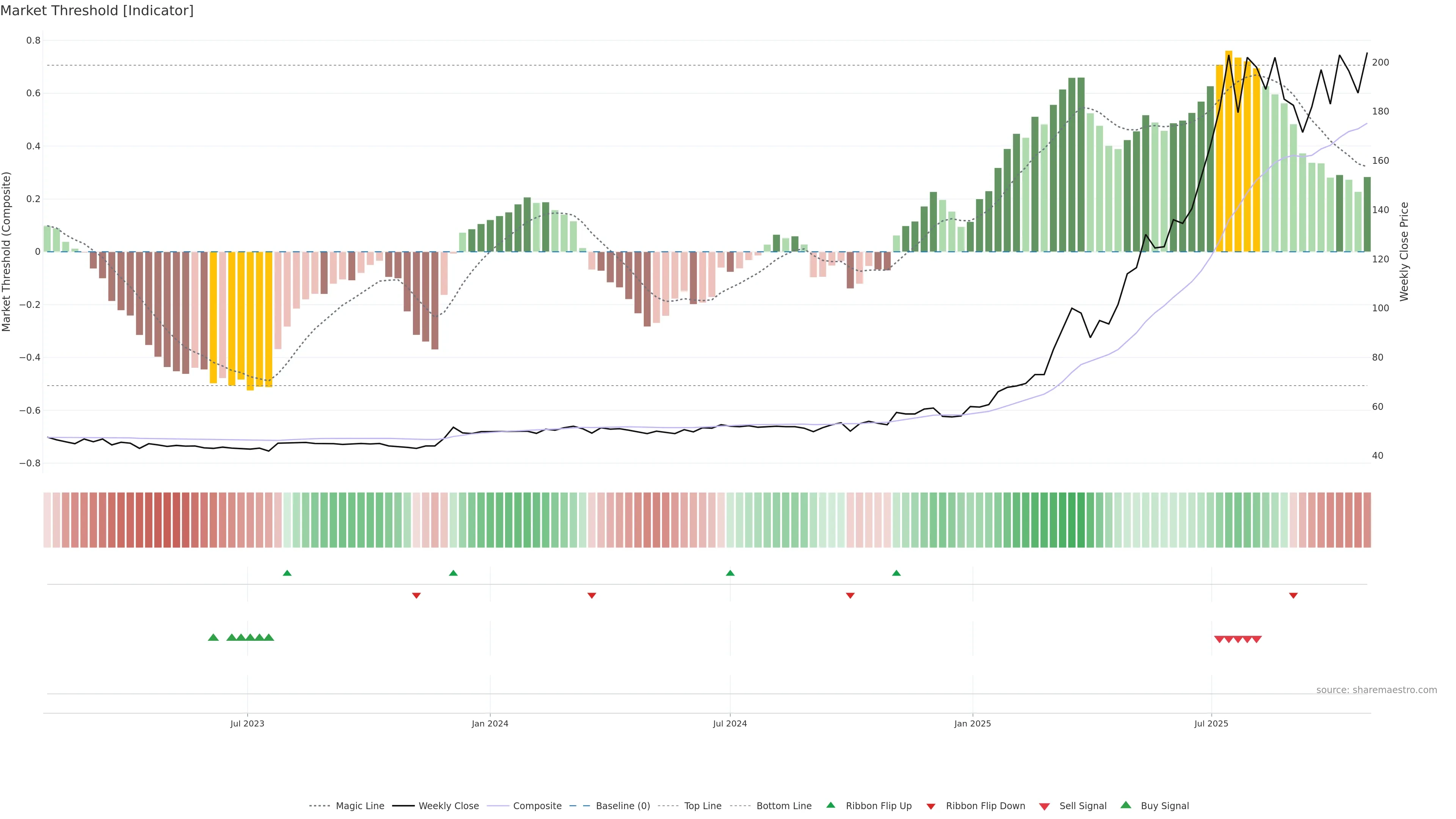Click the first ribbon flip up marker
Viewport: 1456px width, 819px height.
tap(287, 573)
